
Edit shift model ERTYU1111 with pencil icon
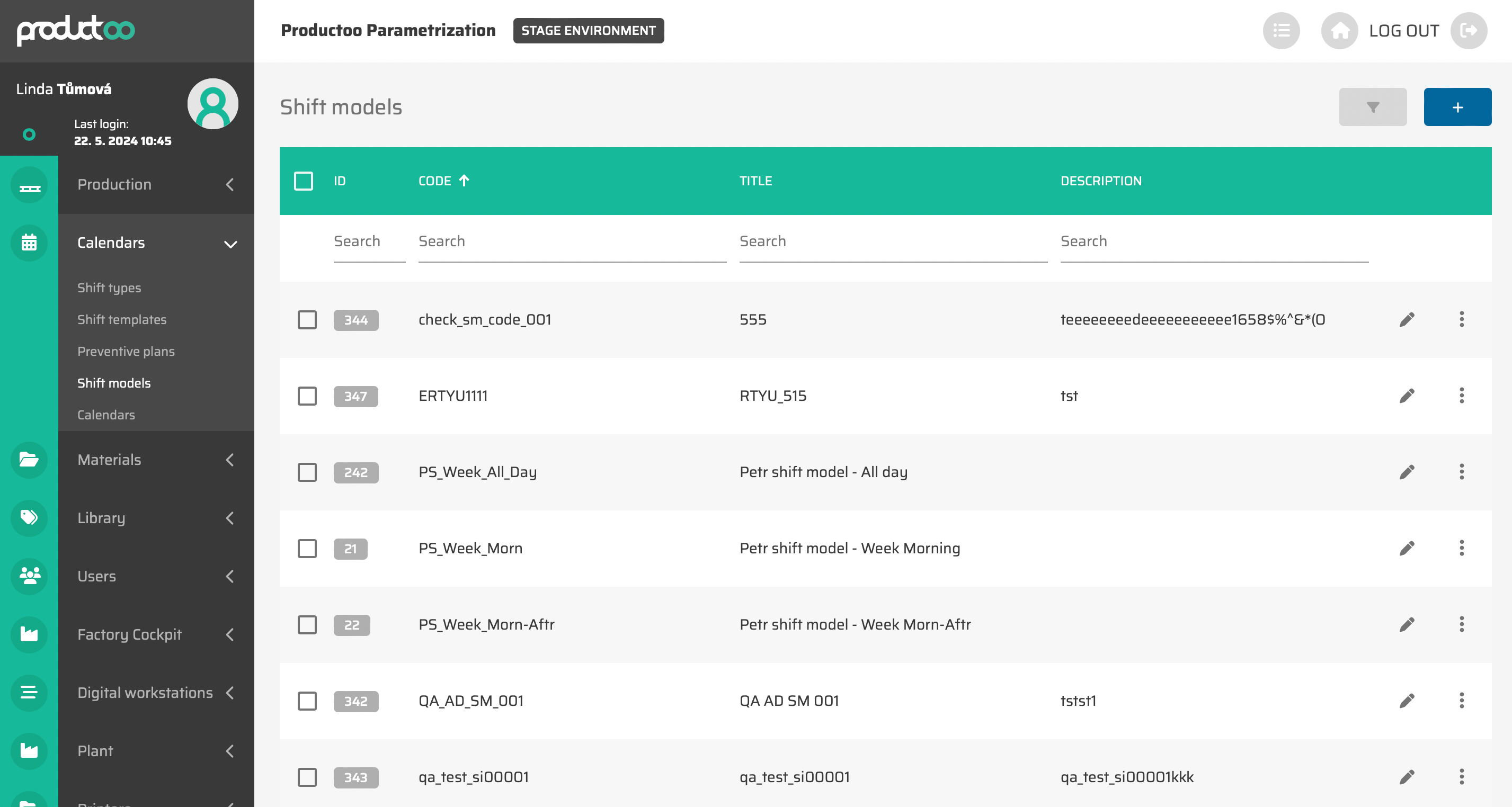(x=1407, y=396)
